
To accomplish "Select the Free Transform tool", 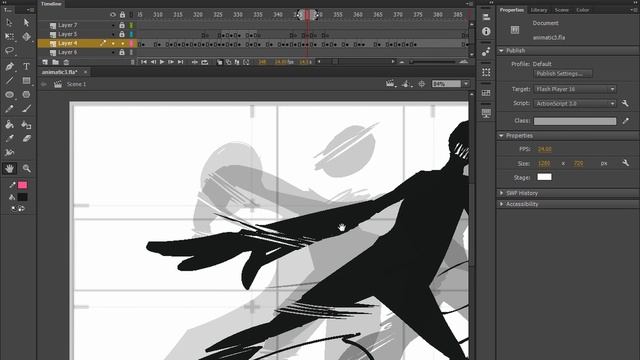I will (9, 36).
